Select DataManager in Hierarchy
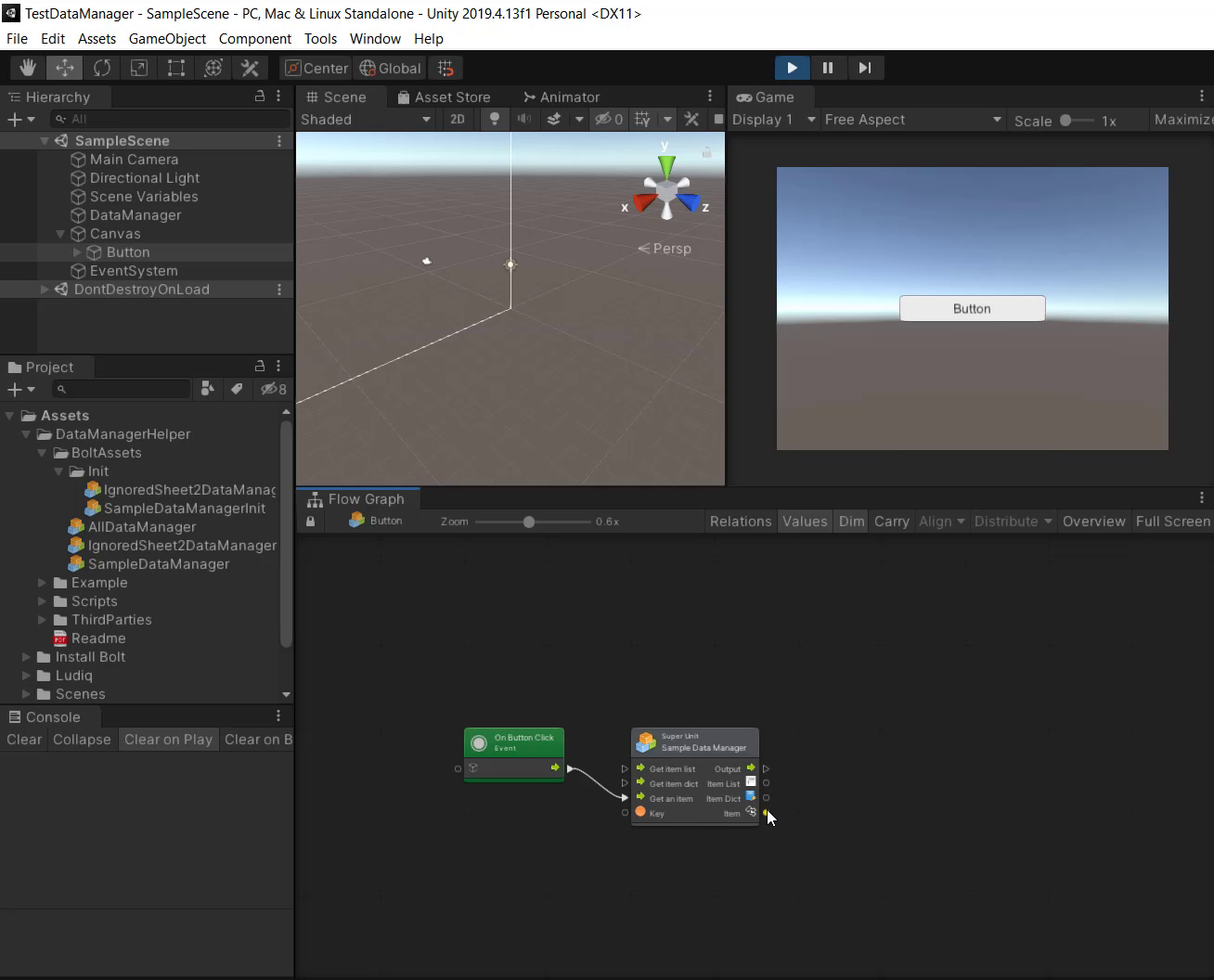 (x=136, y=214)
